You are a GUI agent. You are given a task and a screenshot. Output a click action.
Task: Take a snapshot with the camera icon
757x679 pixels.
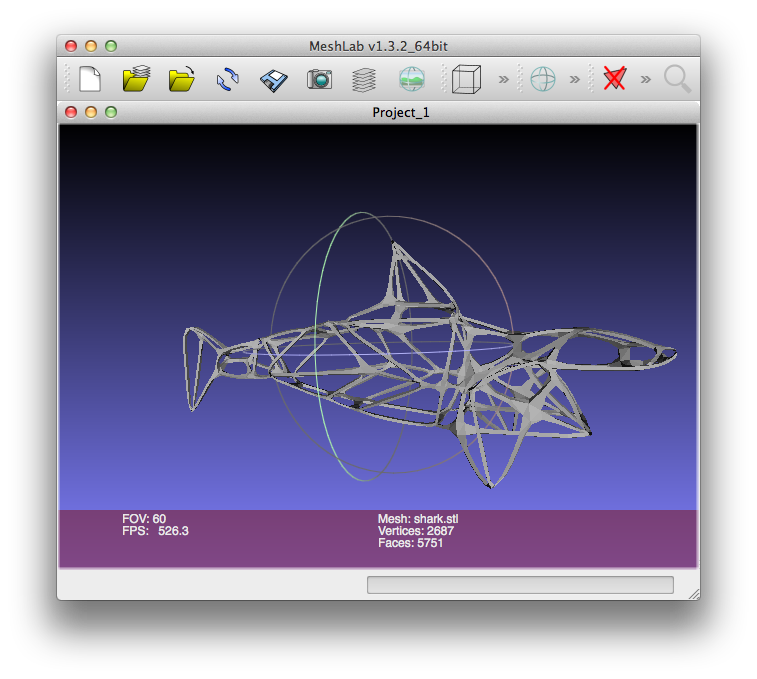pyautogui.click(x=320, y=79)
